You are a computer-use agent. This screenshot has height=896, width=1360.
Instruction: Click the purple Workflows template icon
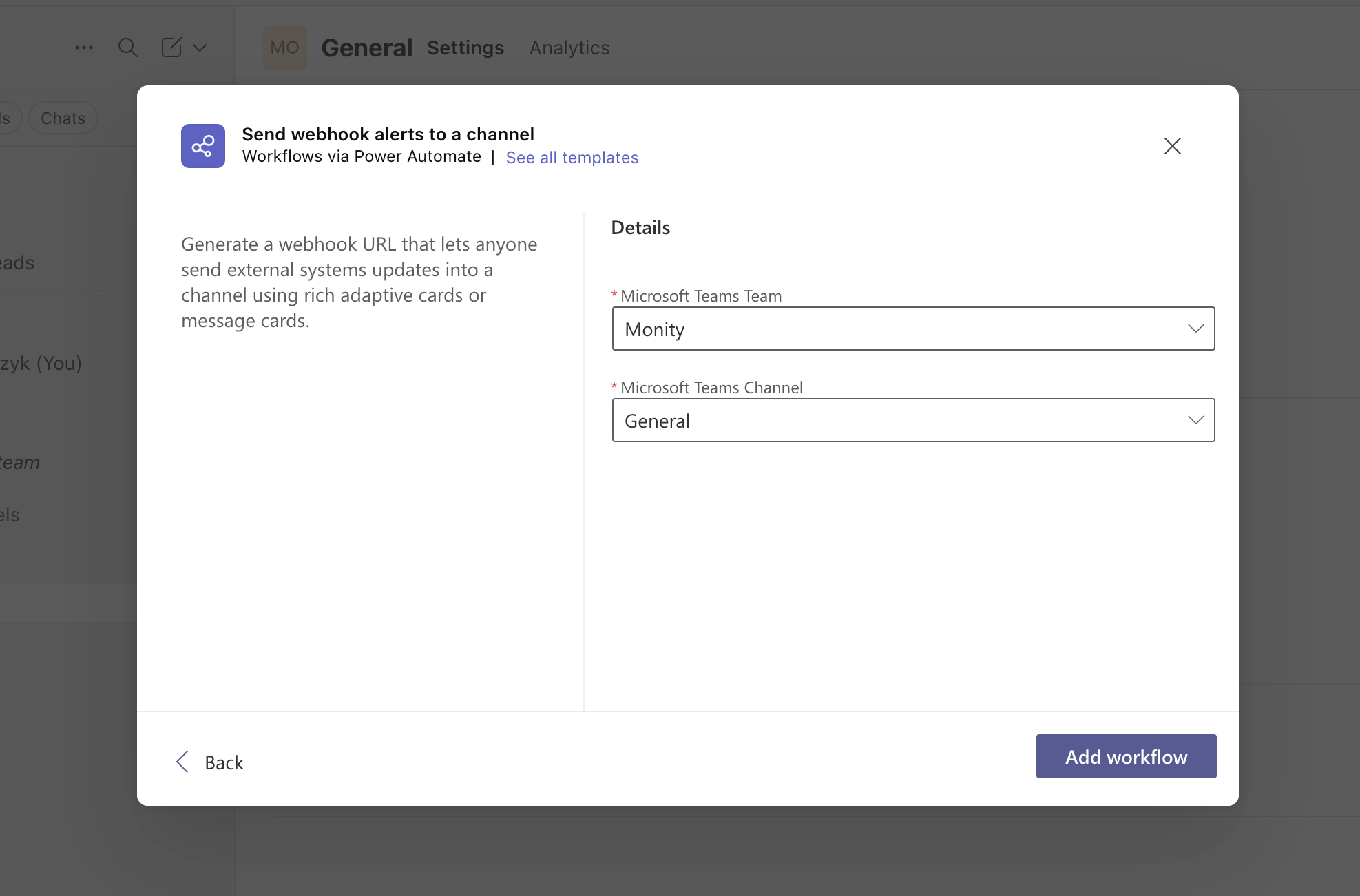tap(202, 146)
